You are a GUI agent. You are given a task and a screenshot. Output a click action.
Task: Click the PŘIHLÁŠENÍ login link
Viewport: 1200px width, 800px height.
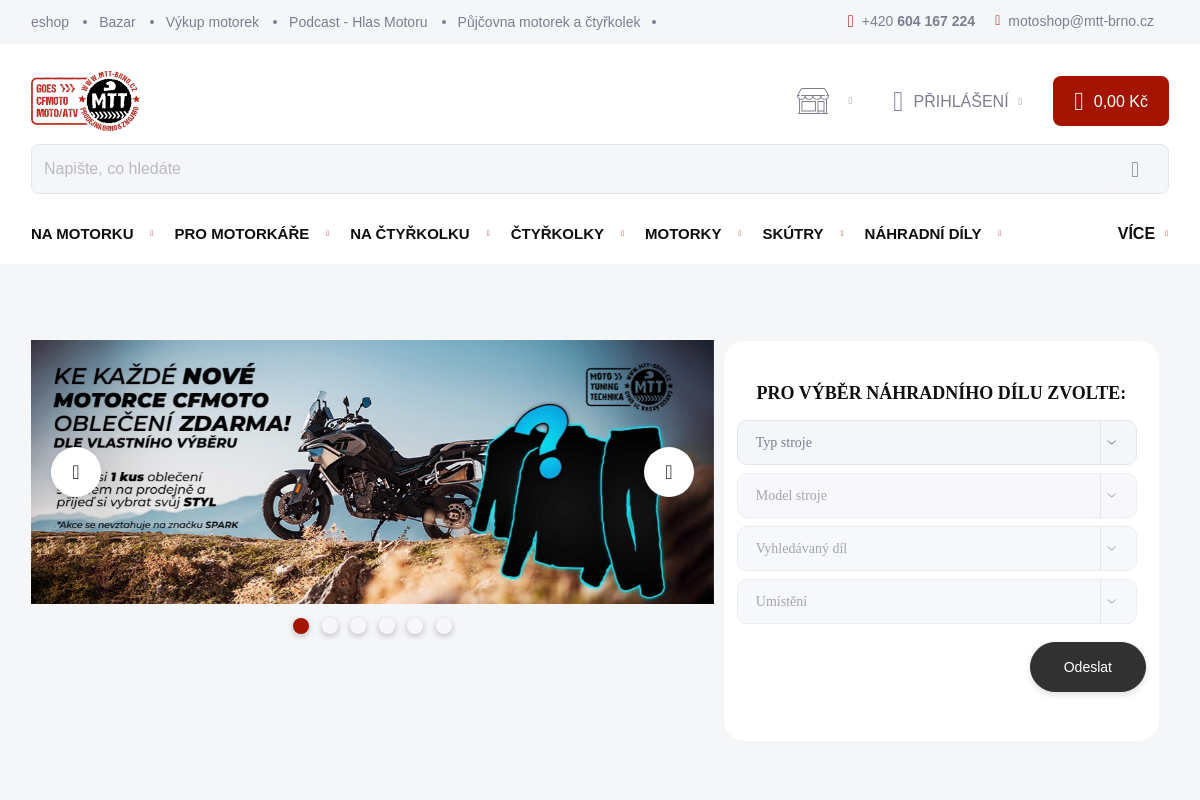(x=961, y=101)
